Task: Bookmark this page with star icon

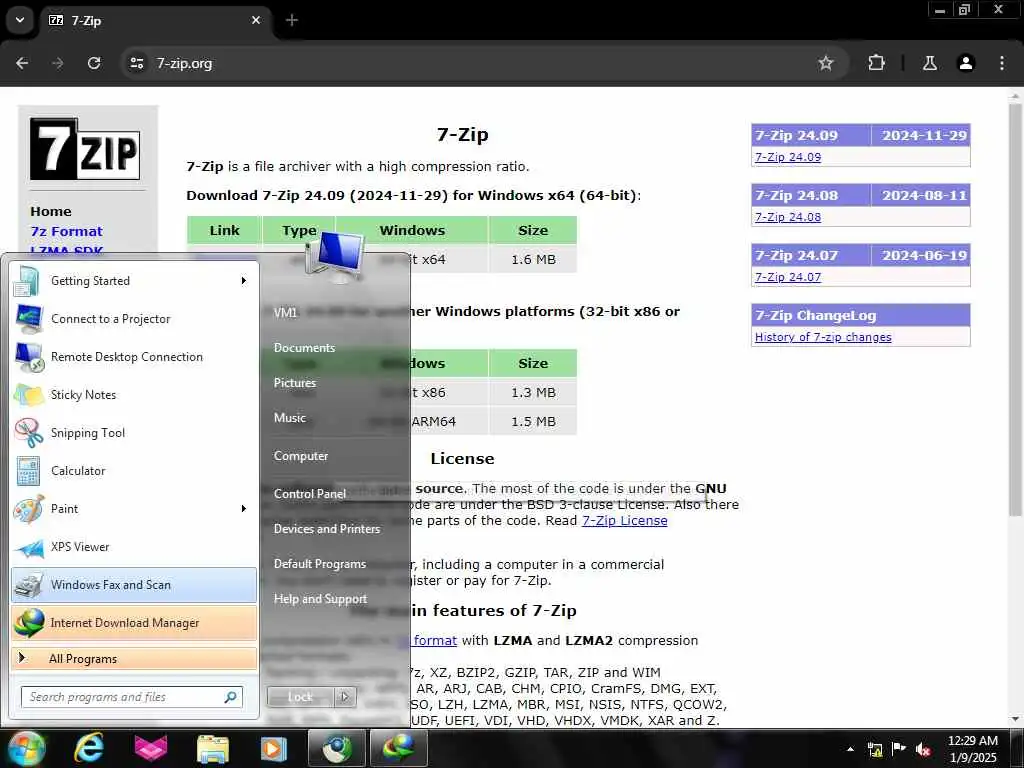Action: tap(826, 63)
